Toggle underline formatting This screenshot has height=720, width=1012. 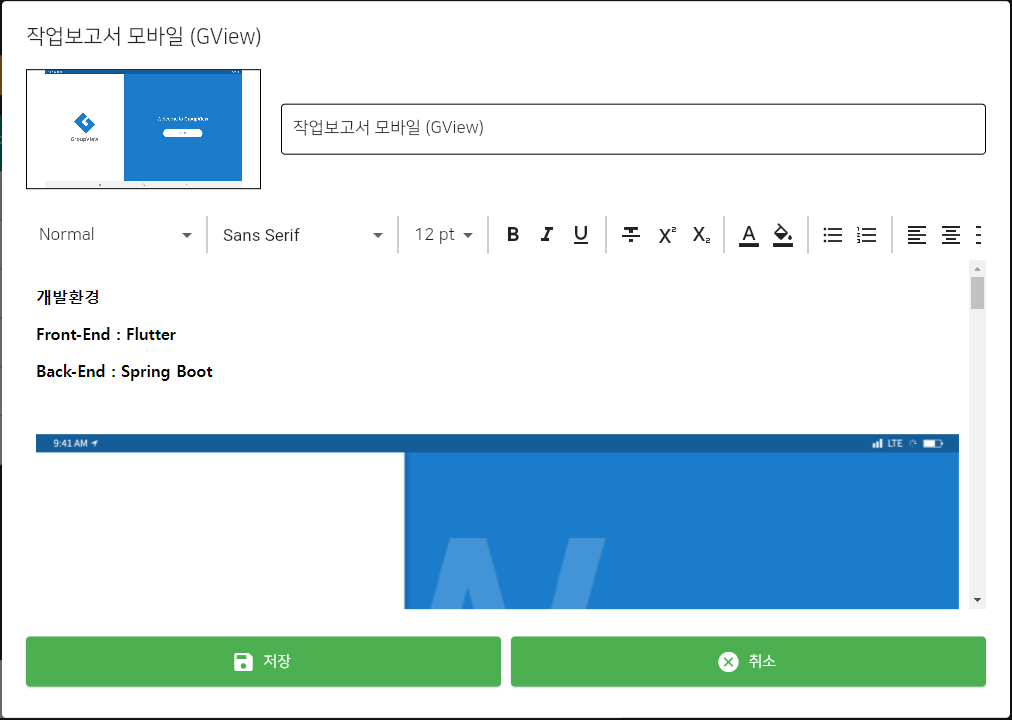tap(581, 235)
